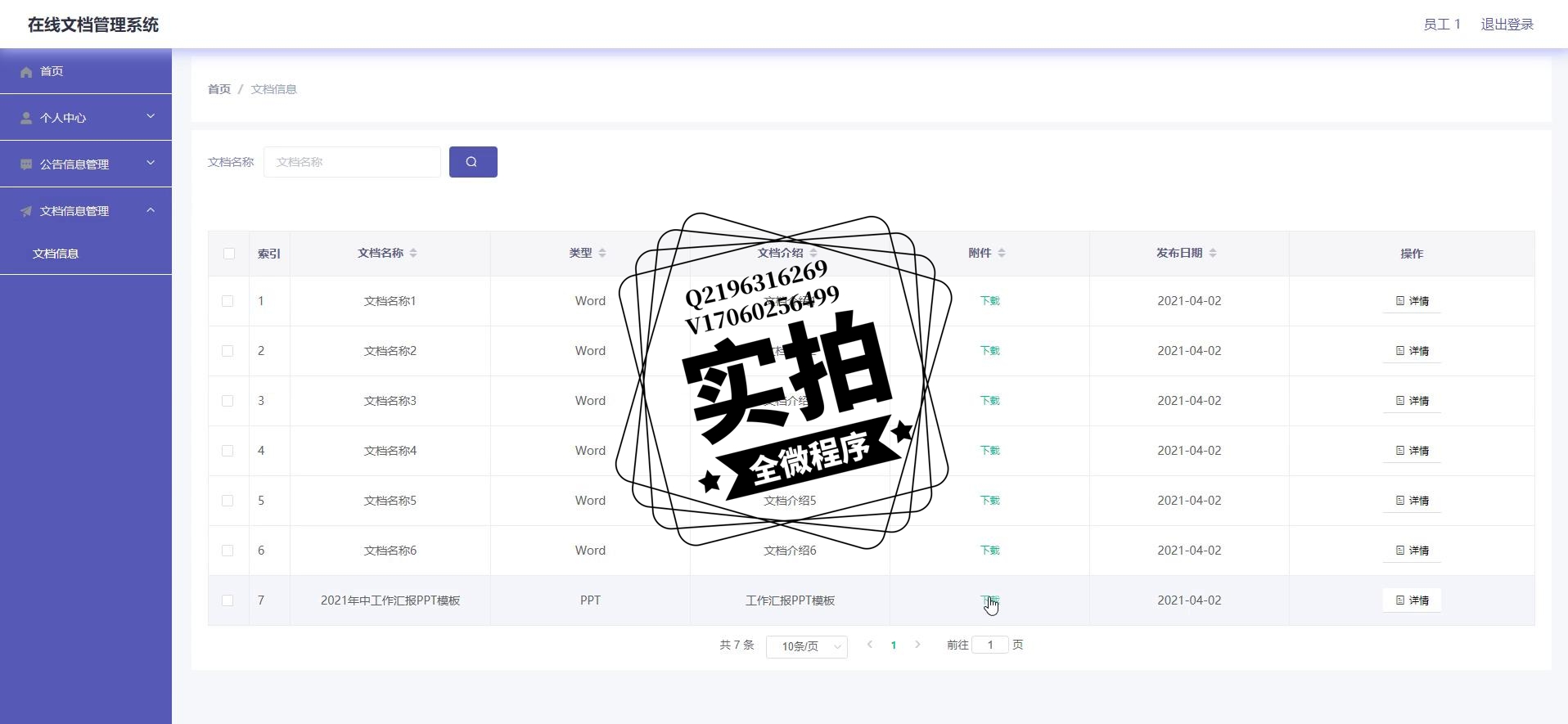Sort by 文档名称 column sort arrows

coord(413,254)
